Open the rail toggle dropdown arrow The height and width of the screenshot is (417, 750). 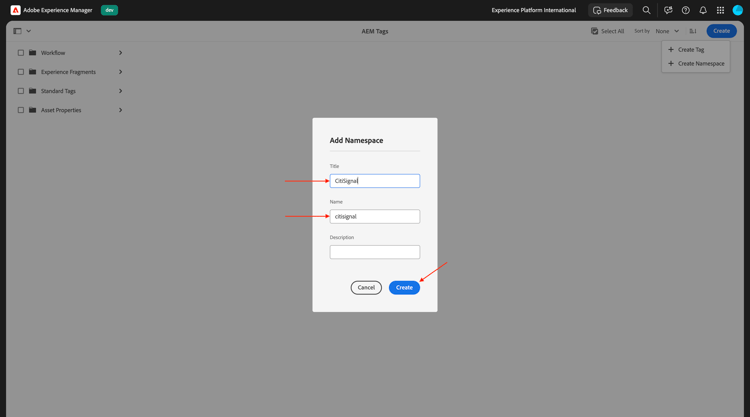29,31
